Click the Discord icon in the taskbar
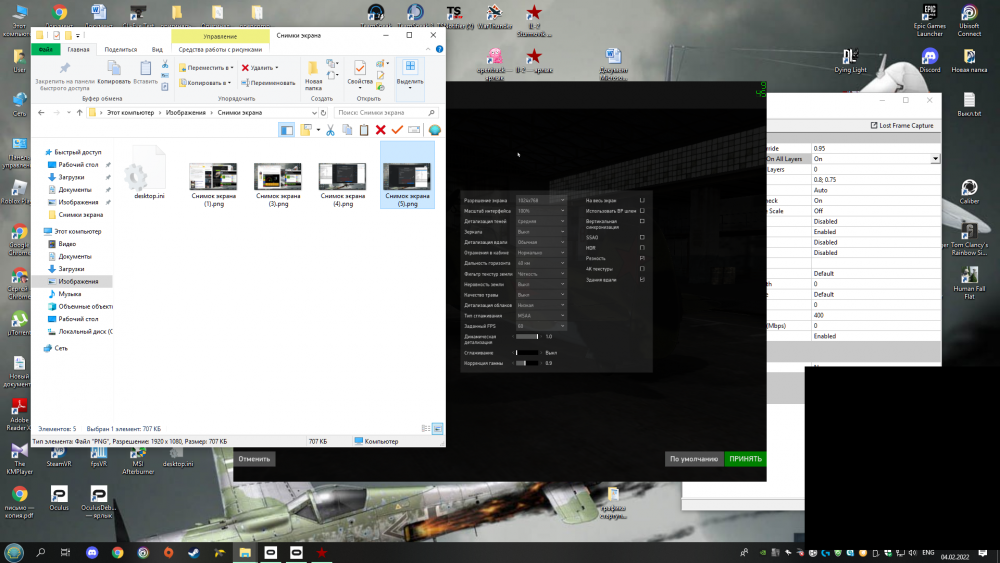The width and height of the screenshot is (1000, 563). click(x=91, y=552)
